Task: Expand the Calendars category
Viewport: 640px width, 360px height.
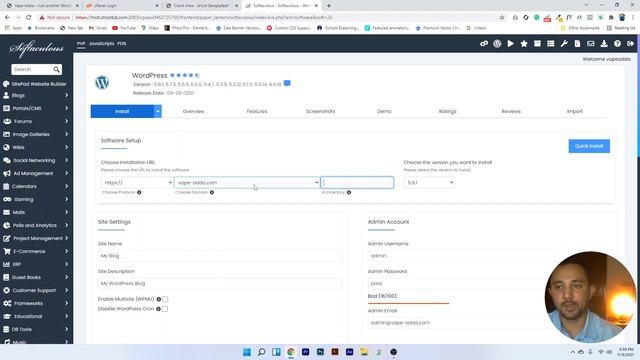Action: click(36, 187)
